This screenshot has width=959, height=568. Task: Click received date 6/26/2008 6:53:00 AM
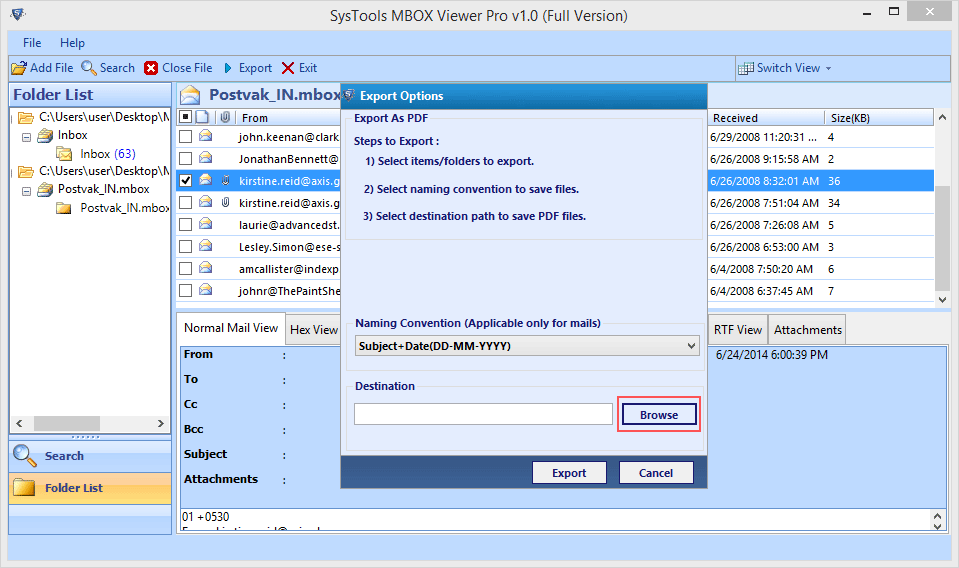point(764,247)
